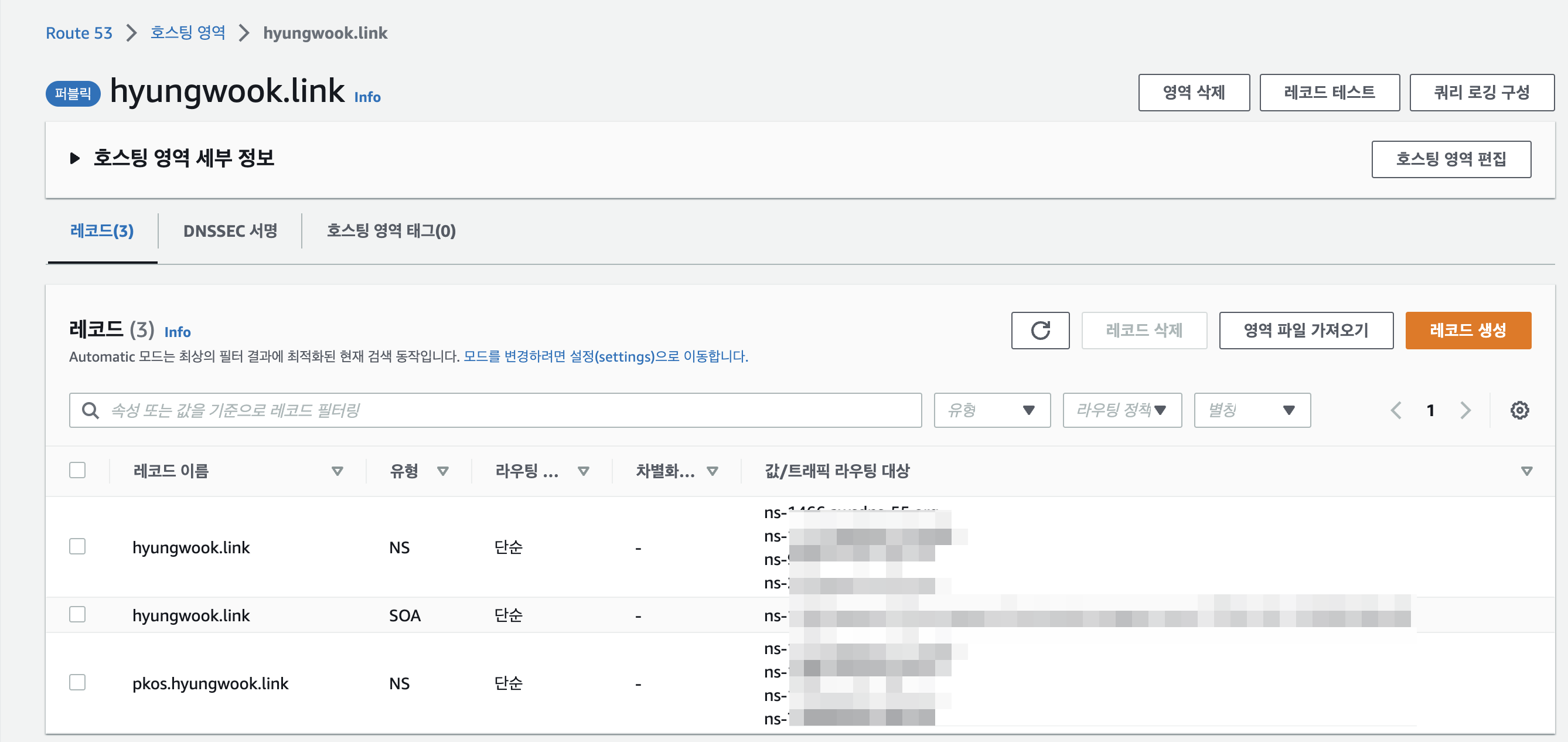Image resolution: width=1568 pixels, height=742 pixels.
Task: Check the select-all records checkbox
Action: (x=77, y=470)
